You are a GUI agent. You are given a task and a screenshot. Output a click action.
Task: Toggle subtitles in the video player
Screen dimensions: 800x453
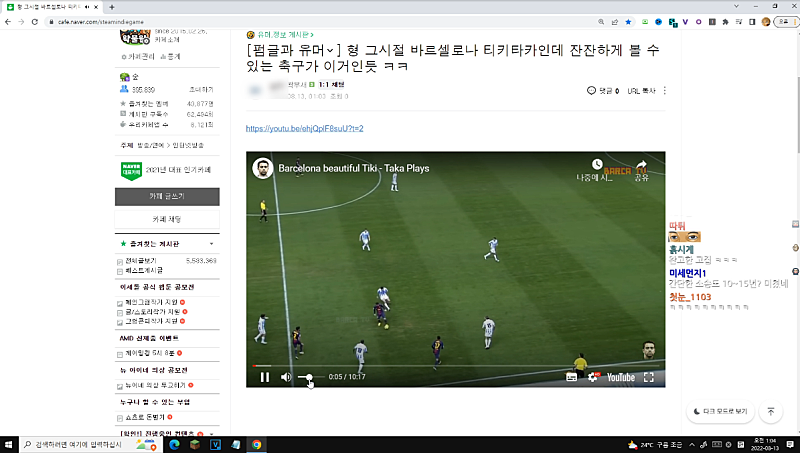[x=571, y=378]
